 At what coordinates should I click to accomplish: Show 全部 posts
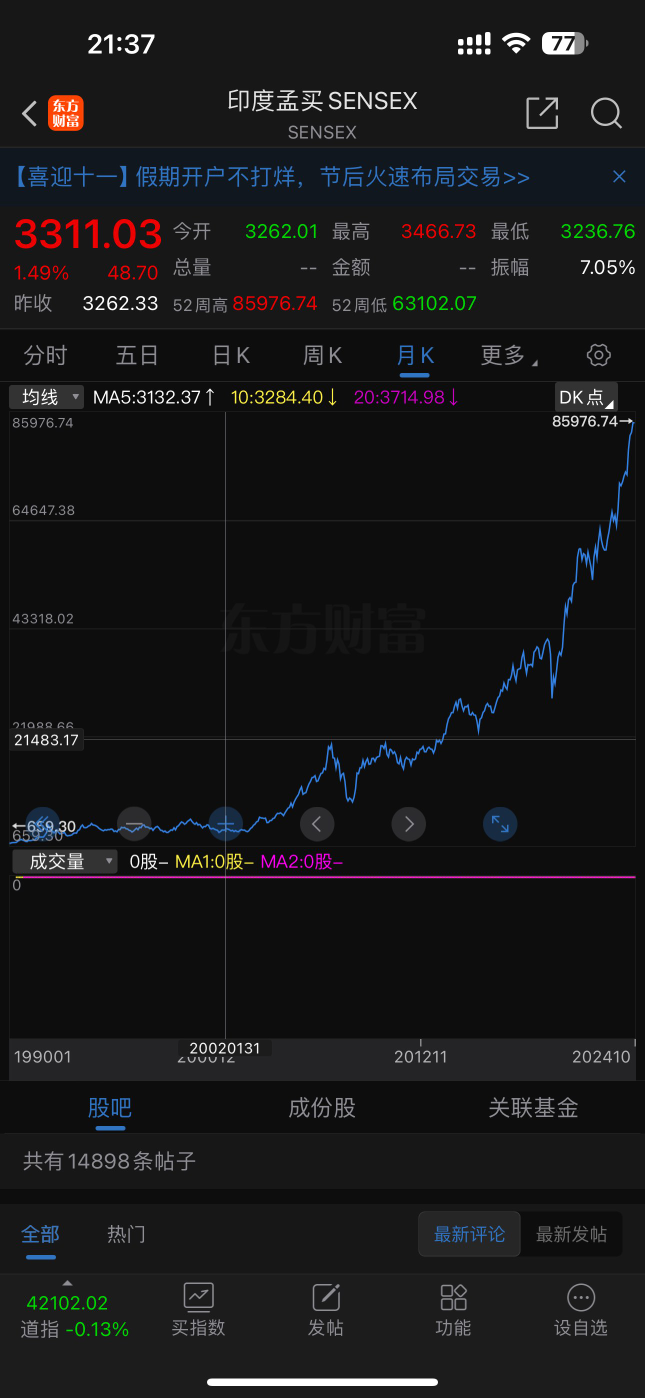pos(41,1234)
